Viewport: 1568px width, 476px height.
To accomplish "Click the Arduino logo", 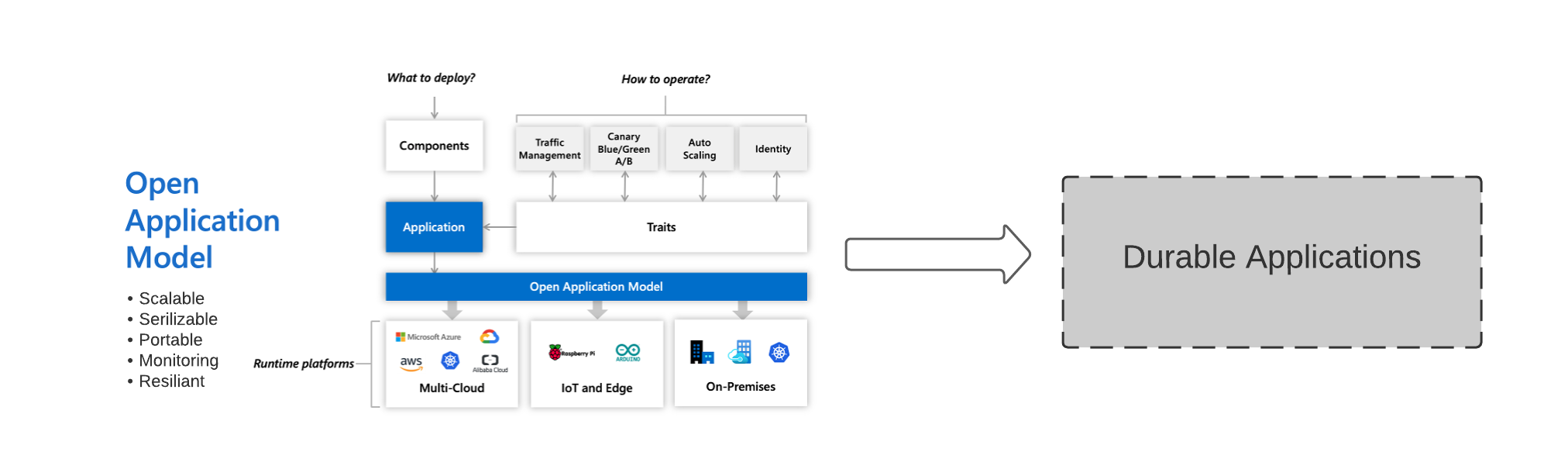I will (x=628, y=352).
